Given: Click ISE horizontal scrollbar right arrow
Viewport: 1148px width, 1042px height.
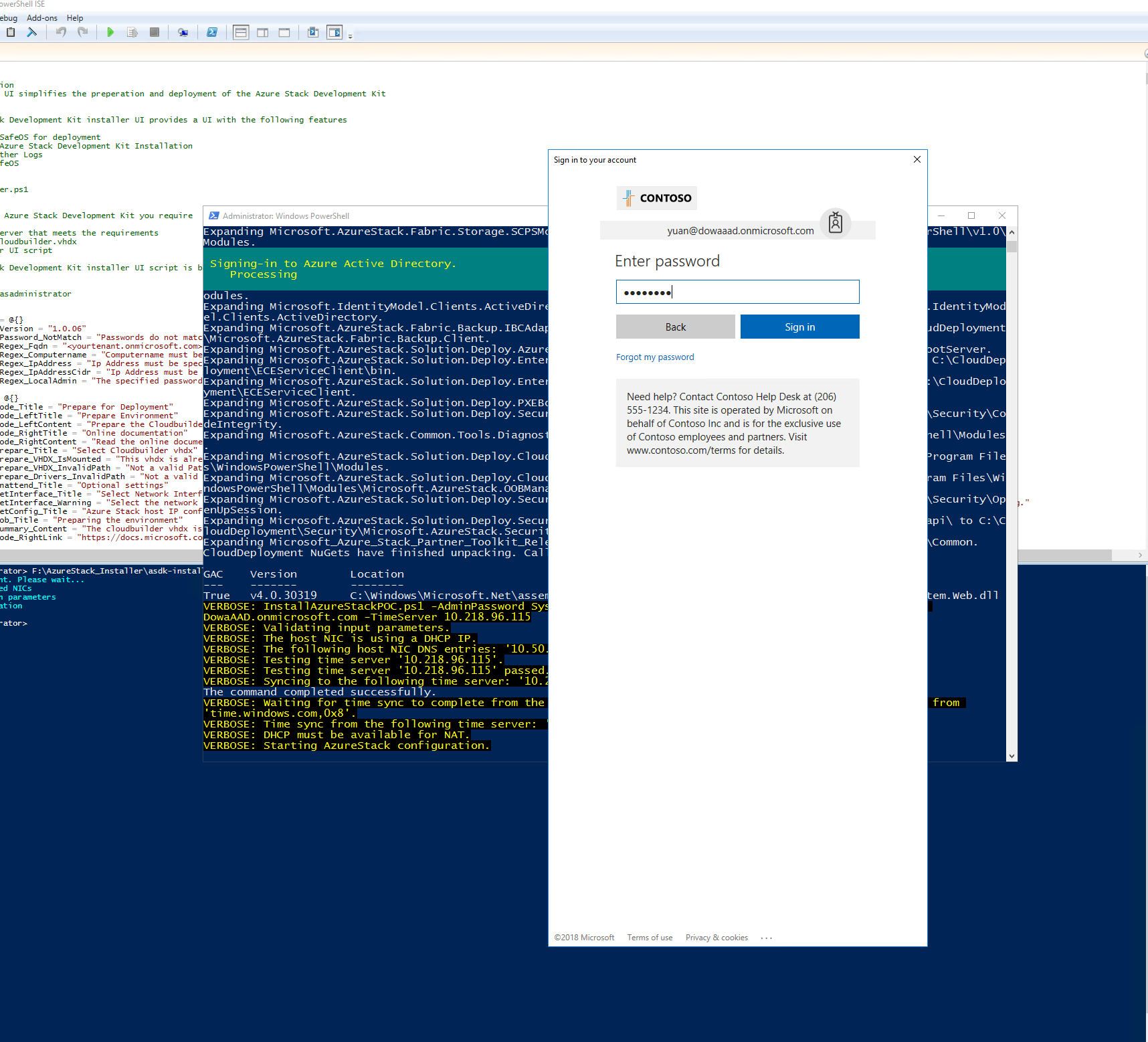Looking at the screenshot, I should [x=1140, y=555].
